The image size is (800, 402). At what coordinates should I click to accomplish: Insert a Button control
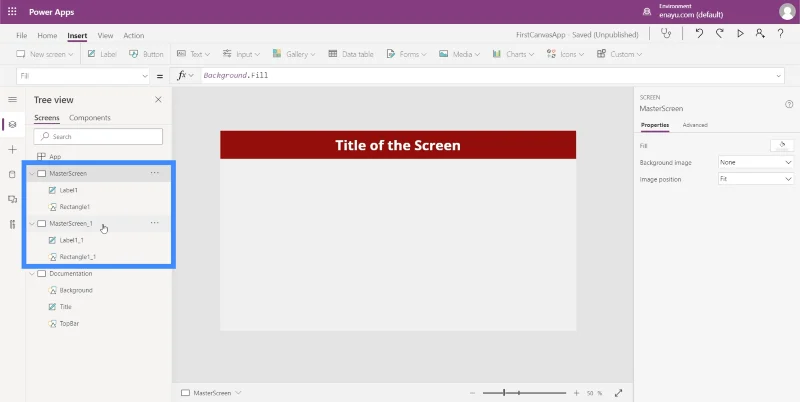click(146, 54)
